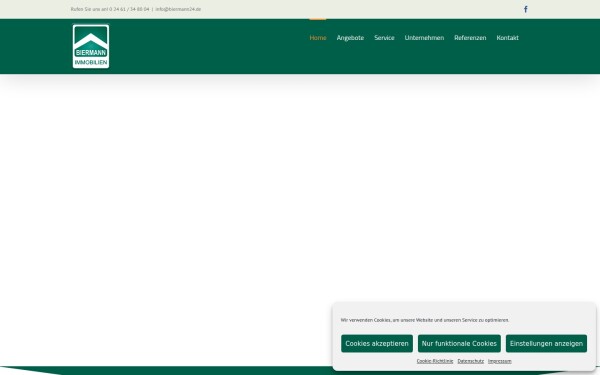Open the Cookie-Richtlinie link

(x=435, y=361)
